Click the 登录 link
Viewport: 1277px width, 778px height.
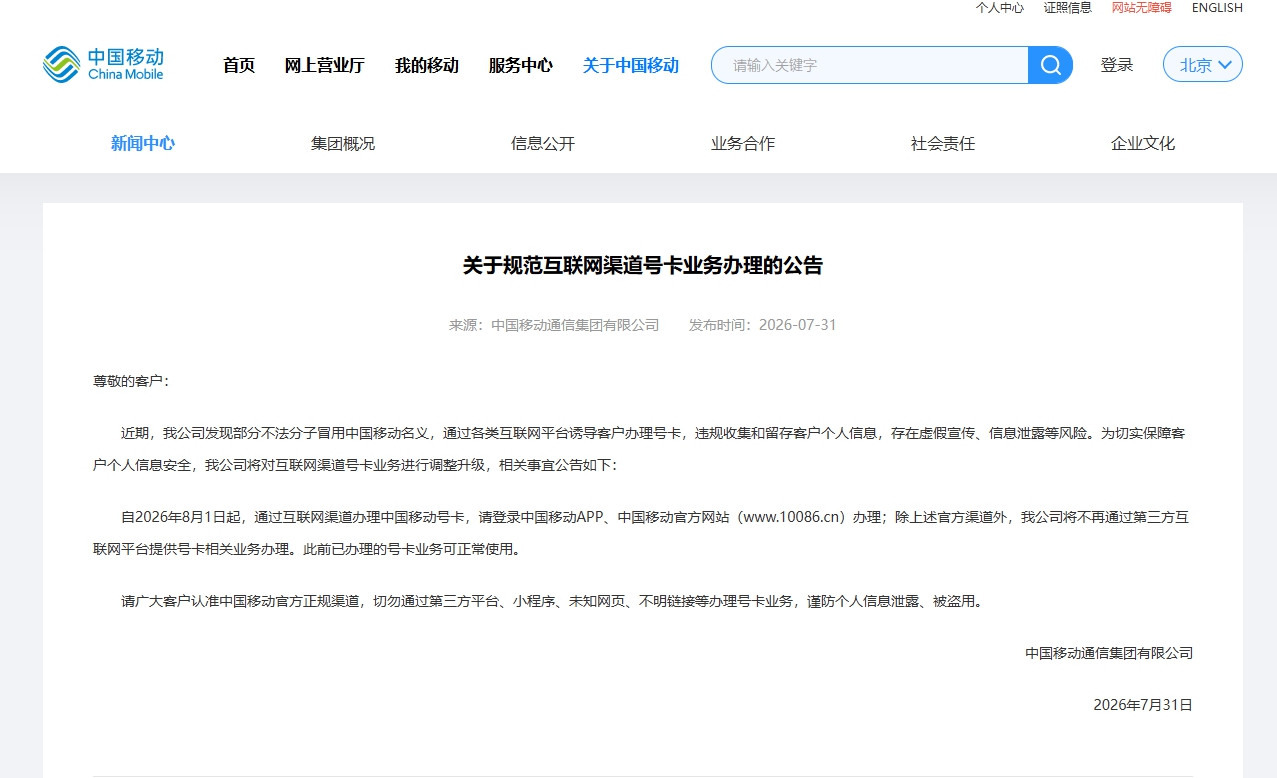click(x=1117, y=65)
